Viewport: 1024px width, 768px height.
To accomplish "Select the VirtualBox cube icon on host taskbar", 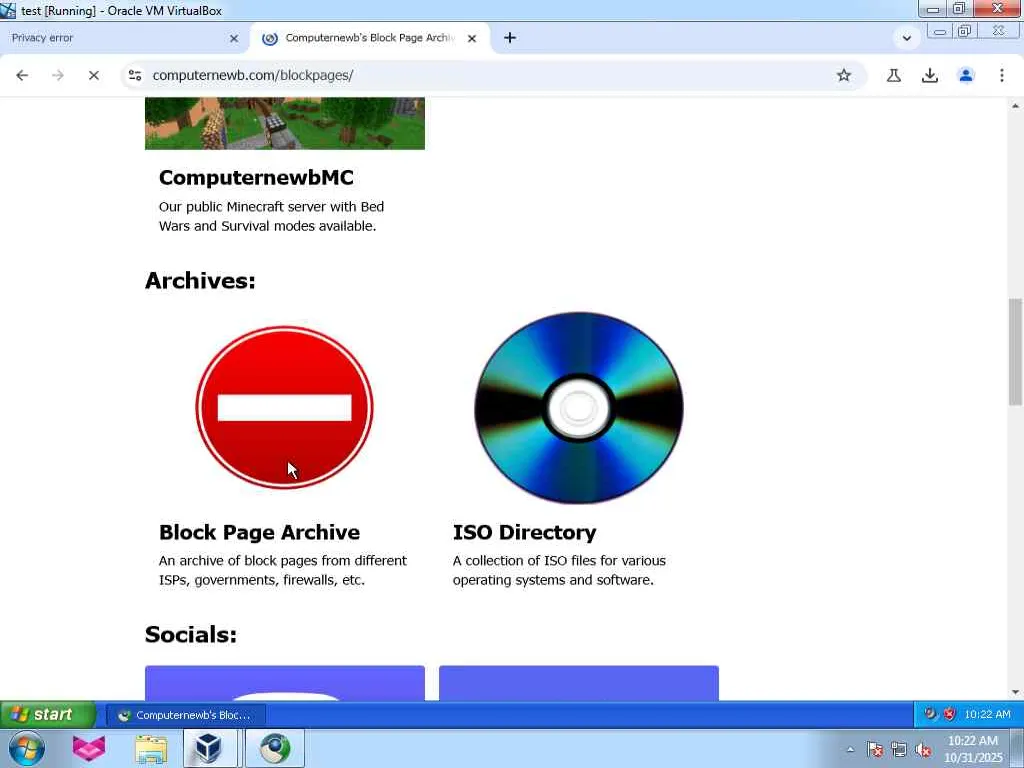I will 209,748.
